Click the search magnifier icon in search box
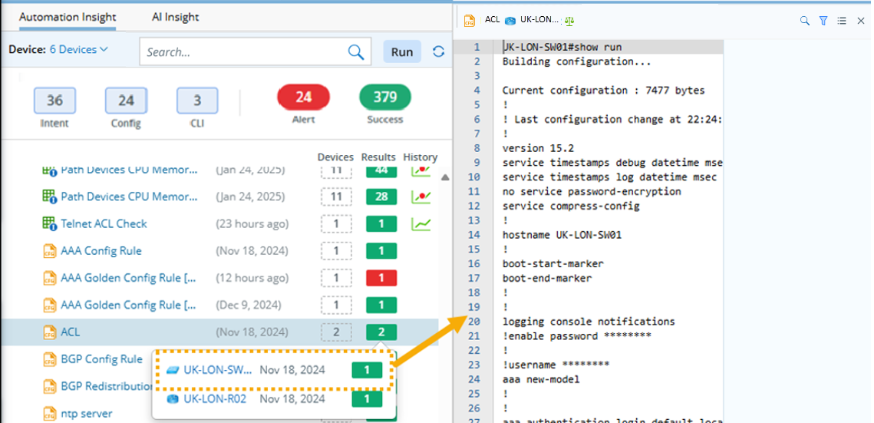The width and height of the screenshot is (874, 423). [x=356, y=52]
